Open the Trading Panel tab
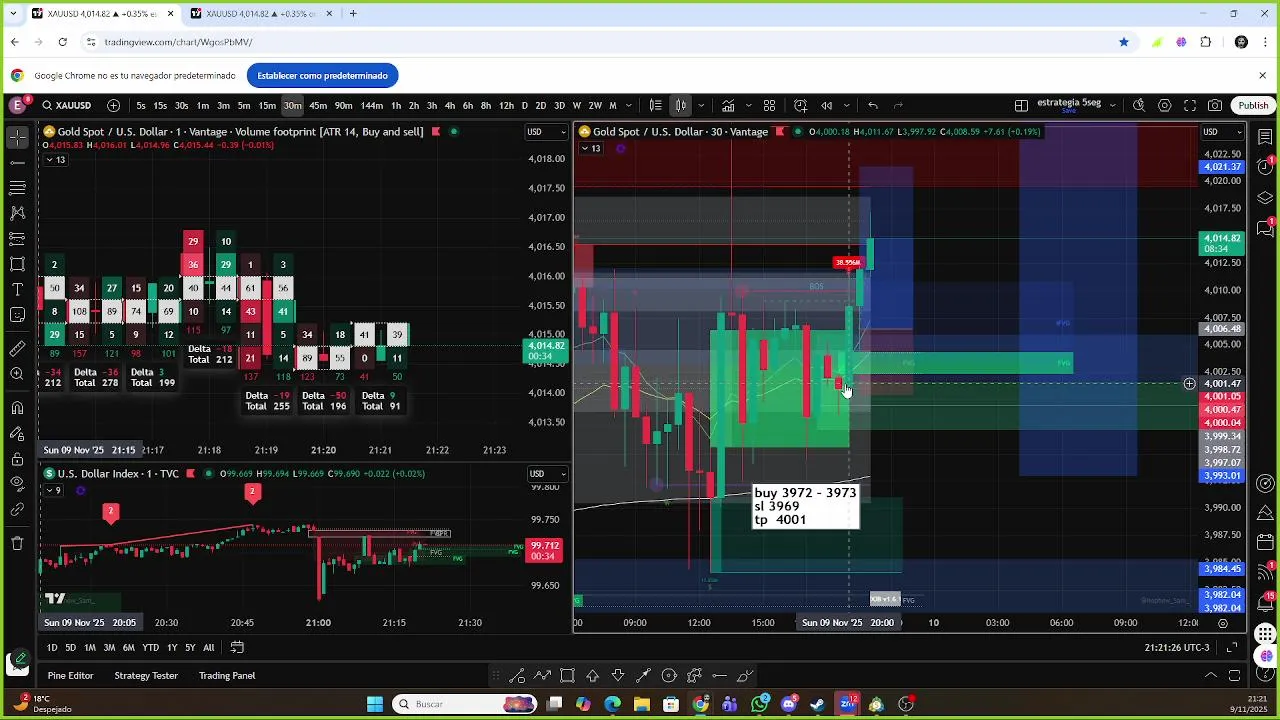The image size is (1280, 720). click(227, 676)
